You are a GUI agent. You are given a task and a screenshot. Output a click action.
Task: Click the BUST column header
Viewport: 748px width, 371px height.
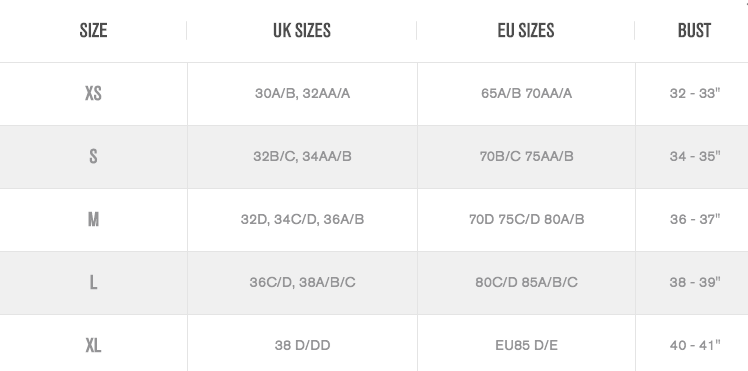(x=694, y=31)
